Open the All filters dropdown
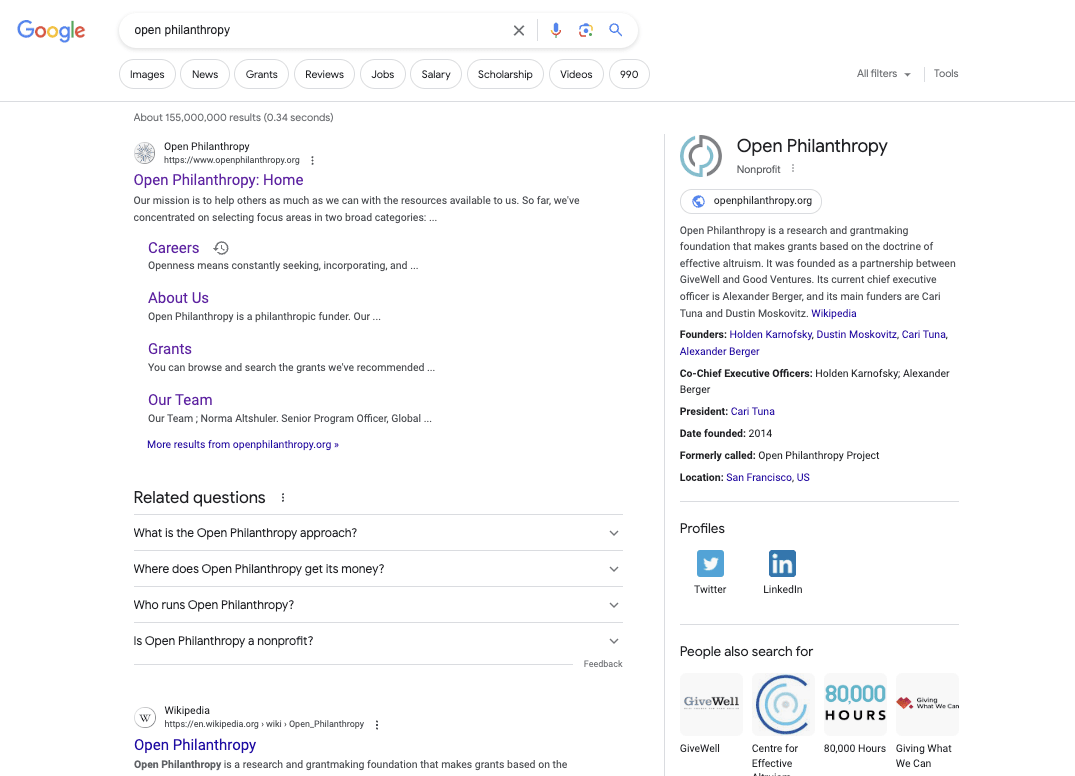Viewport: 1075px width, 776px height. click(883, 73)
